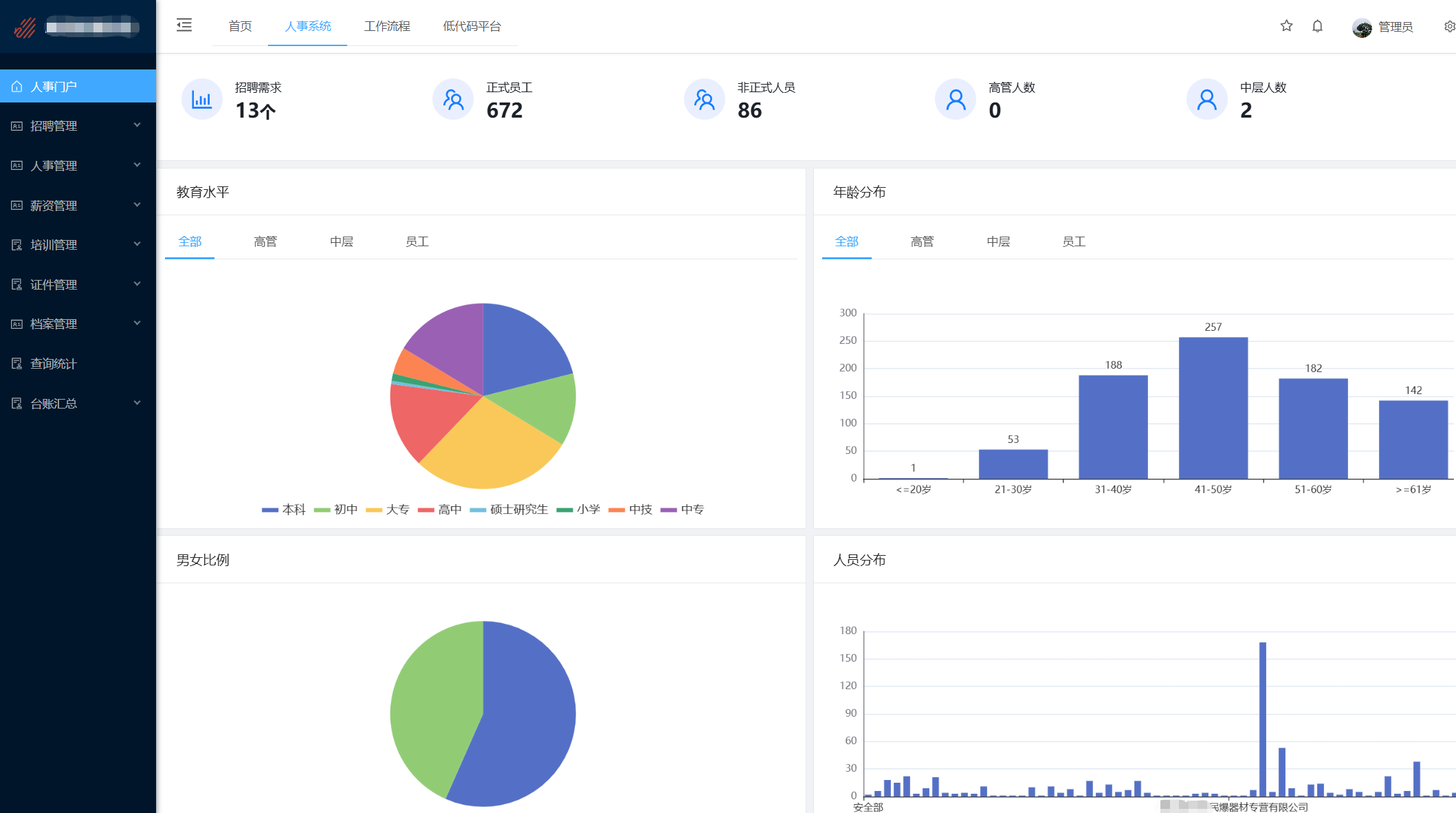Open 查询统计 in the sidebar
1456x813 pixels.
point(54,364)
